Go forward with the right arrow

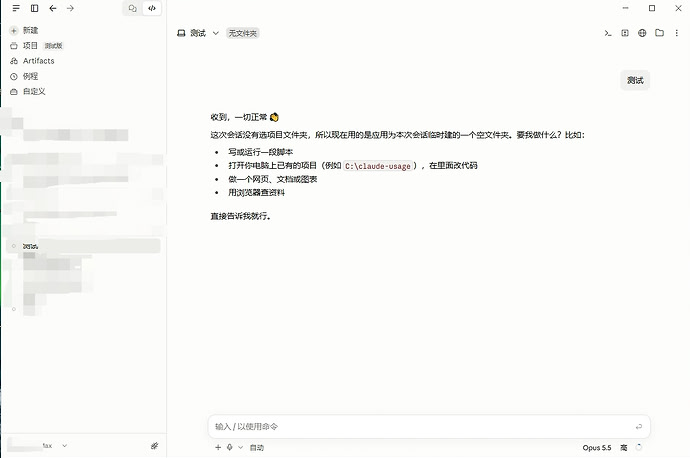pos(70,8)
